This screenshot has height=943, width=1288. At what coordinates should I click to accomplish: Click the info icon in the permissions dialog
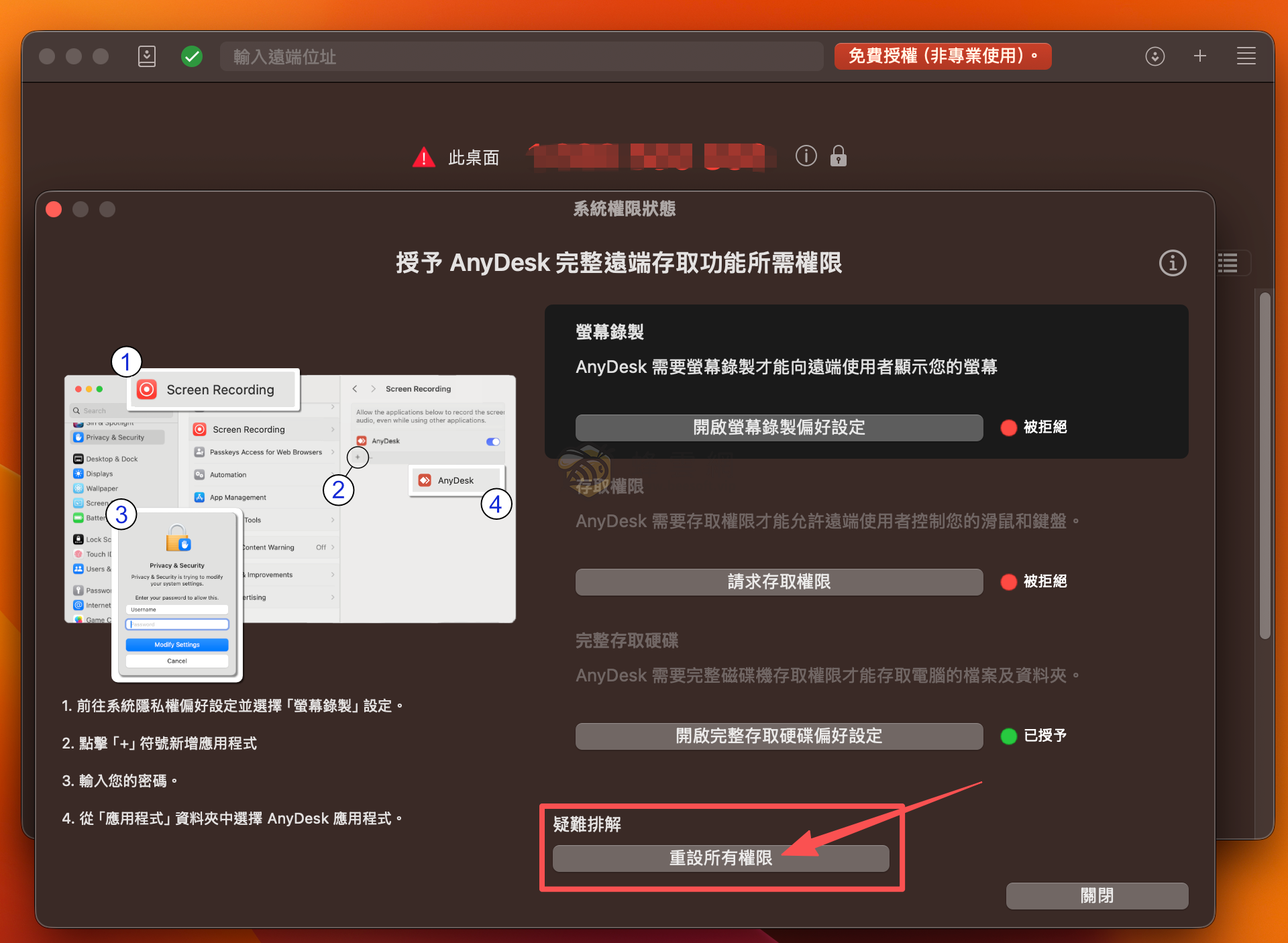pyautogui.click(x=1172, y=263)
